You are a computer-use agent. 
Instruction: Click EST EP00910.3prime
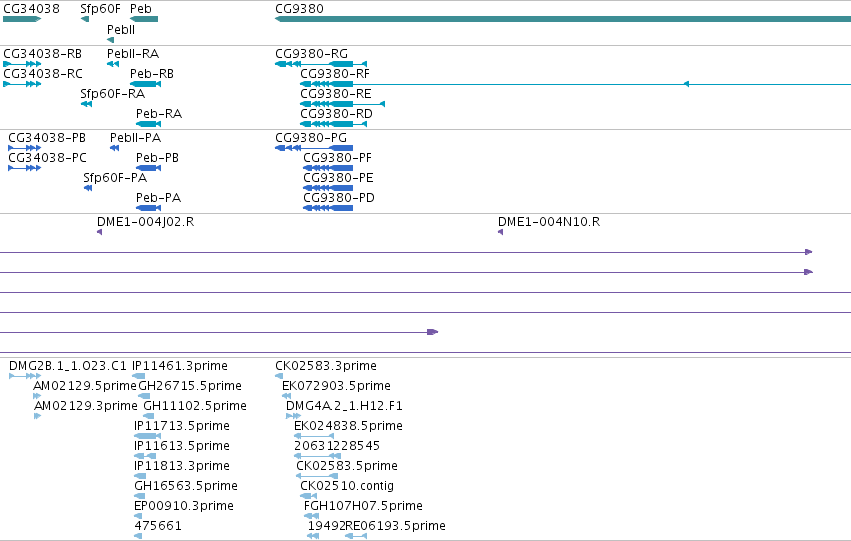(x=183, y=506)
